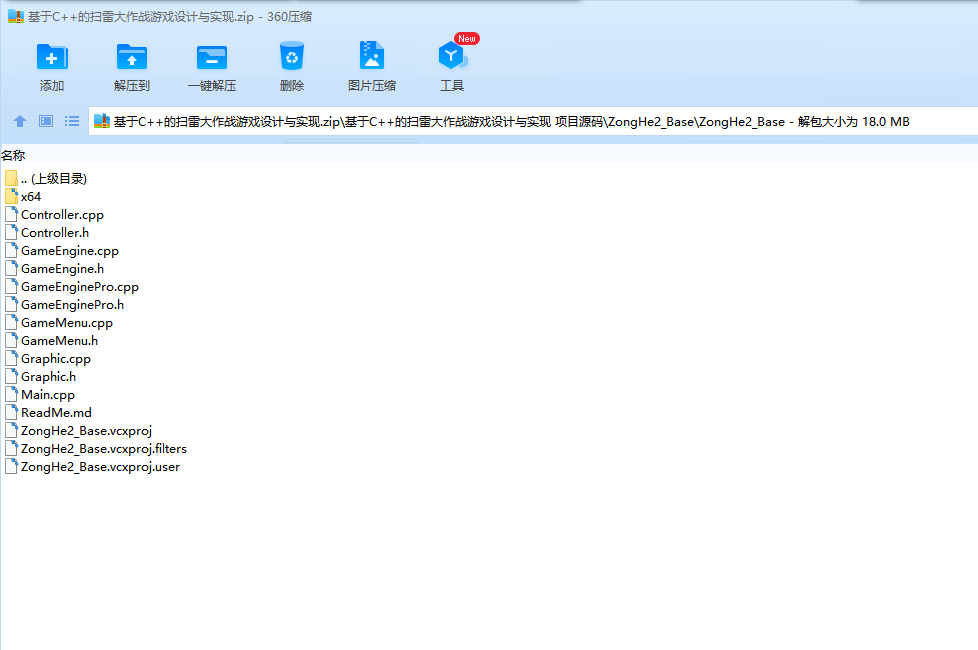Click the file icon beside ZongHe2_Base.vcxproj.filters
Screen dimensions: 978x650
(x=11, y=448)
